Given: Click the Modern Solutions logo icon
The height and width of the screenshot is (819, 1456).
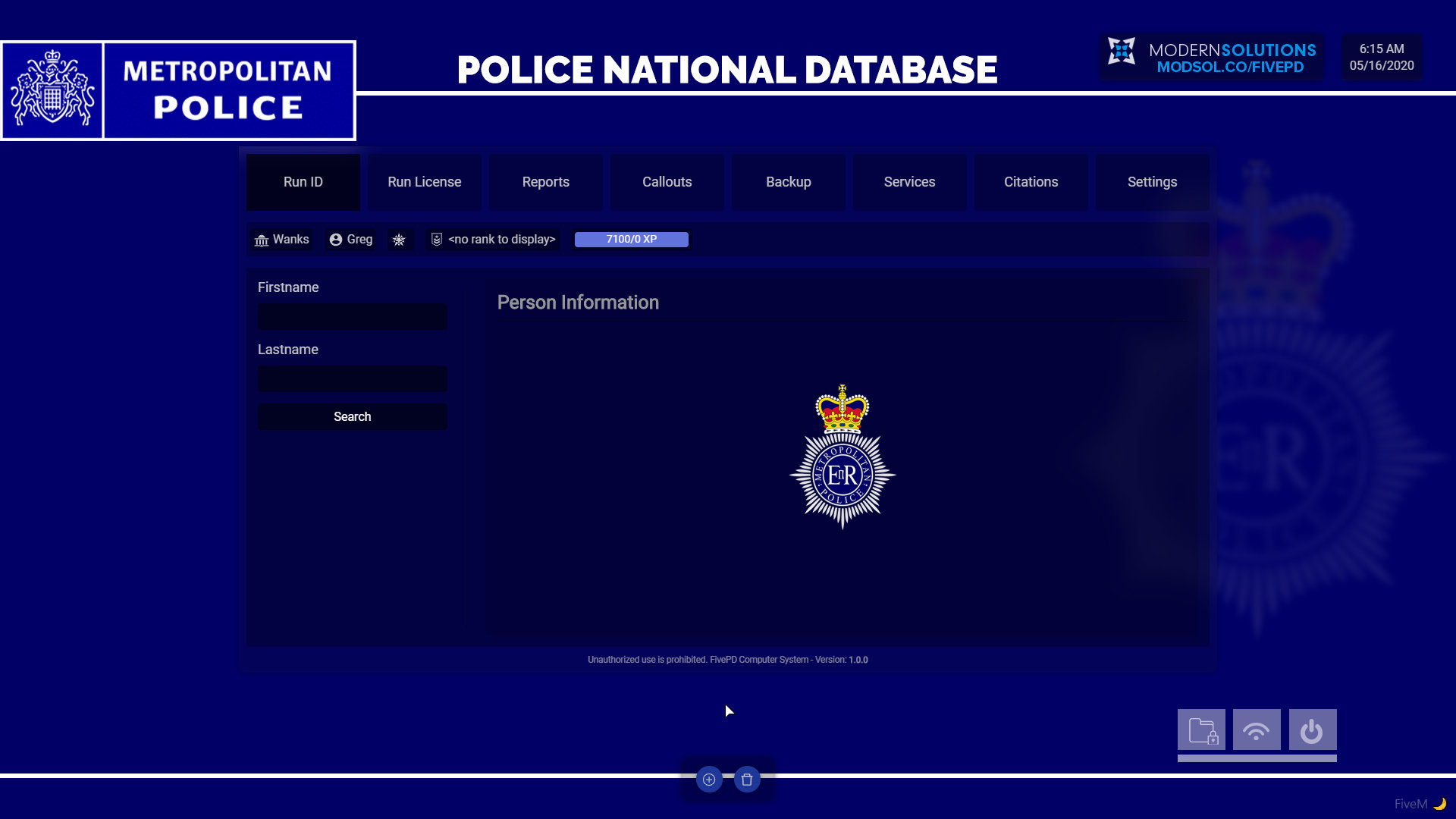Looking at the screenshot, I should coord(1121,52).
